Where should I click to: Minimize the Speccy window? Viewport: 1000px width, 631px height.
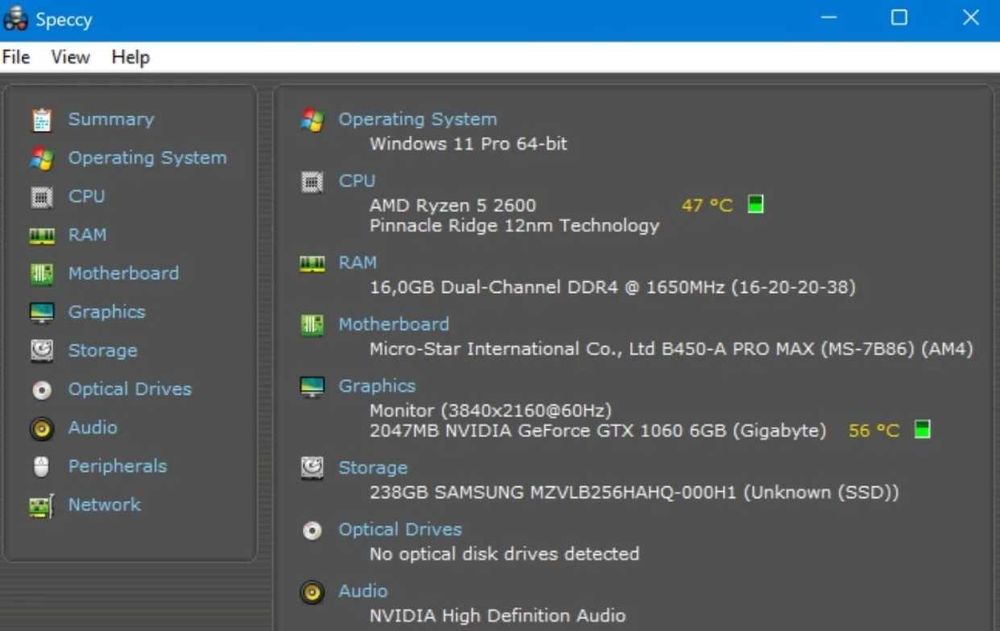[828, 18]
